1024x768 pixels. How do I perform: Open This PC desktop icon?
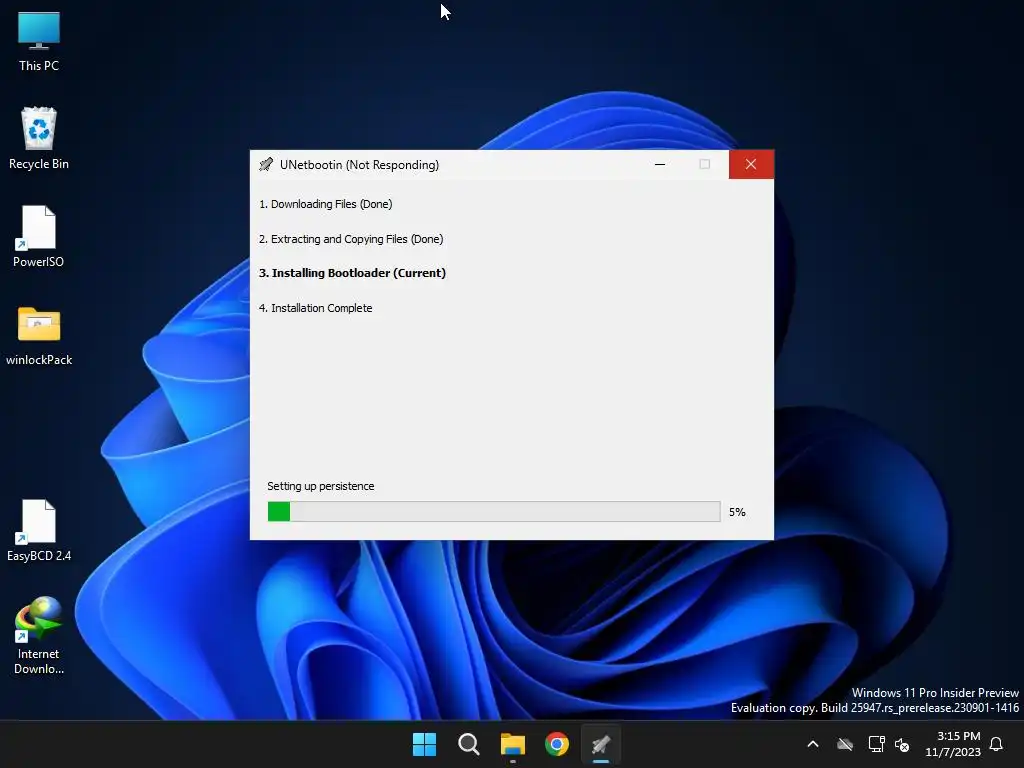pyautogui.click(x=39, y=40)
